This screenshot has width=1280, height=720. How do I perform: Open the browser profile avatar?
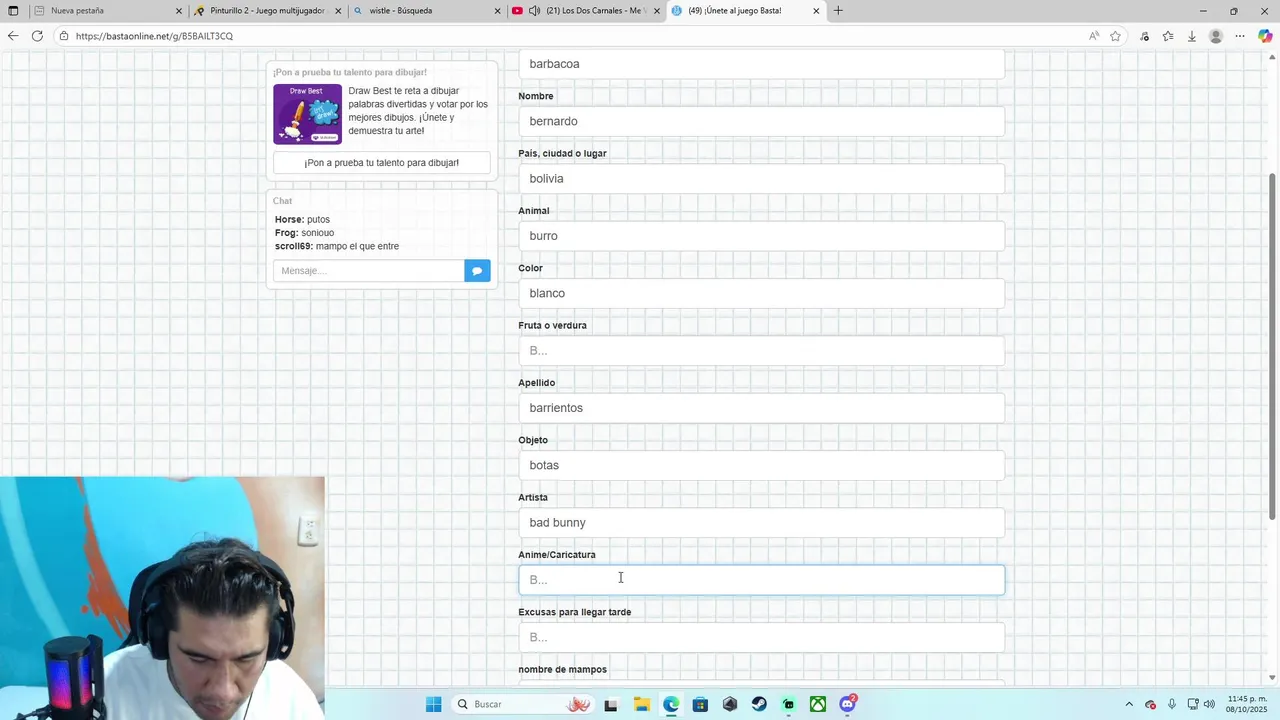pyautogui.click(x=1216, y=36)
